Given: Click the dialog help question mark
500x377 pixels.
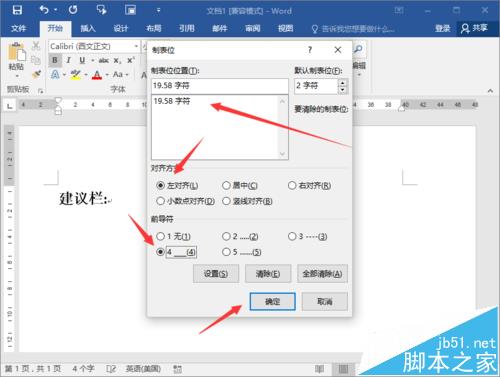Looking at the screenshot, I should click(x=310, y=50).
